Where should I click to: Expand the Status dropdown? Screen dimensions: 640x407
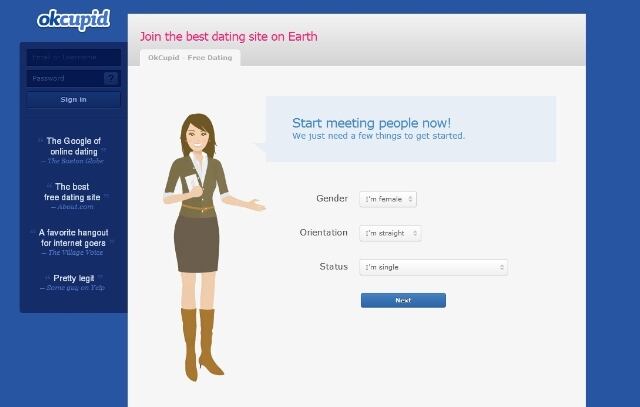click(x=433, y=267)
